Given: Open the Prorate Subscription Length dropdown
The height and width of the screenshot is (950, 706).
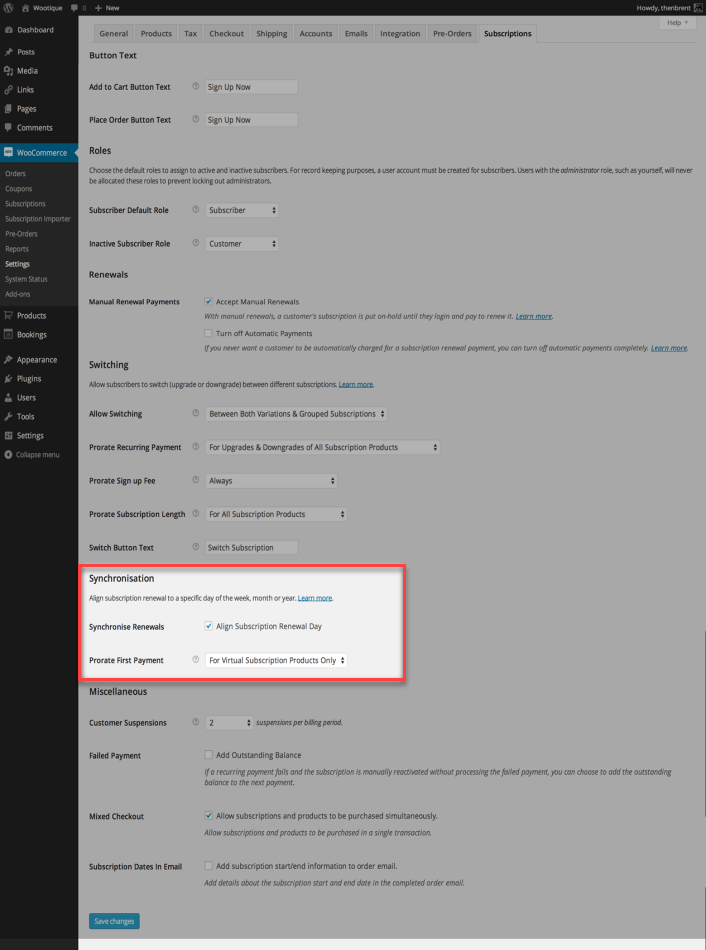Looking at the screenshot, I should click(276, 514).
